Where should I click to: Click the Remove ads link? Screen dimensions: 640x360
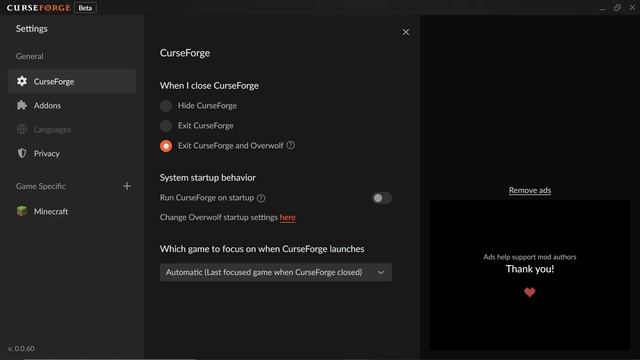(x=530, y=190)
